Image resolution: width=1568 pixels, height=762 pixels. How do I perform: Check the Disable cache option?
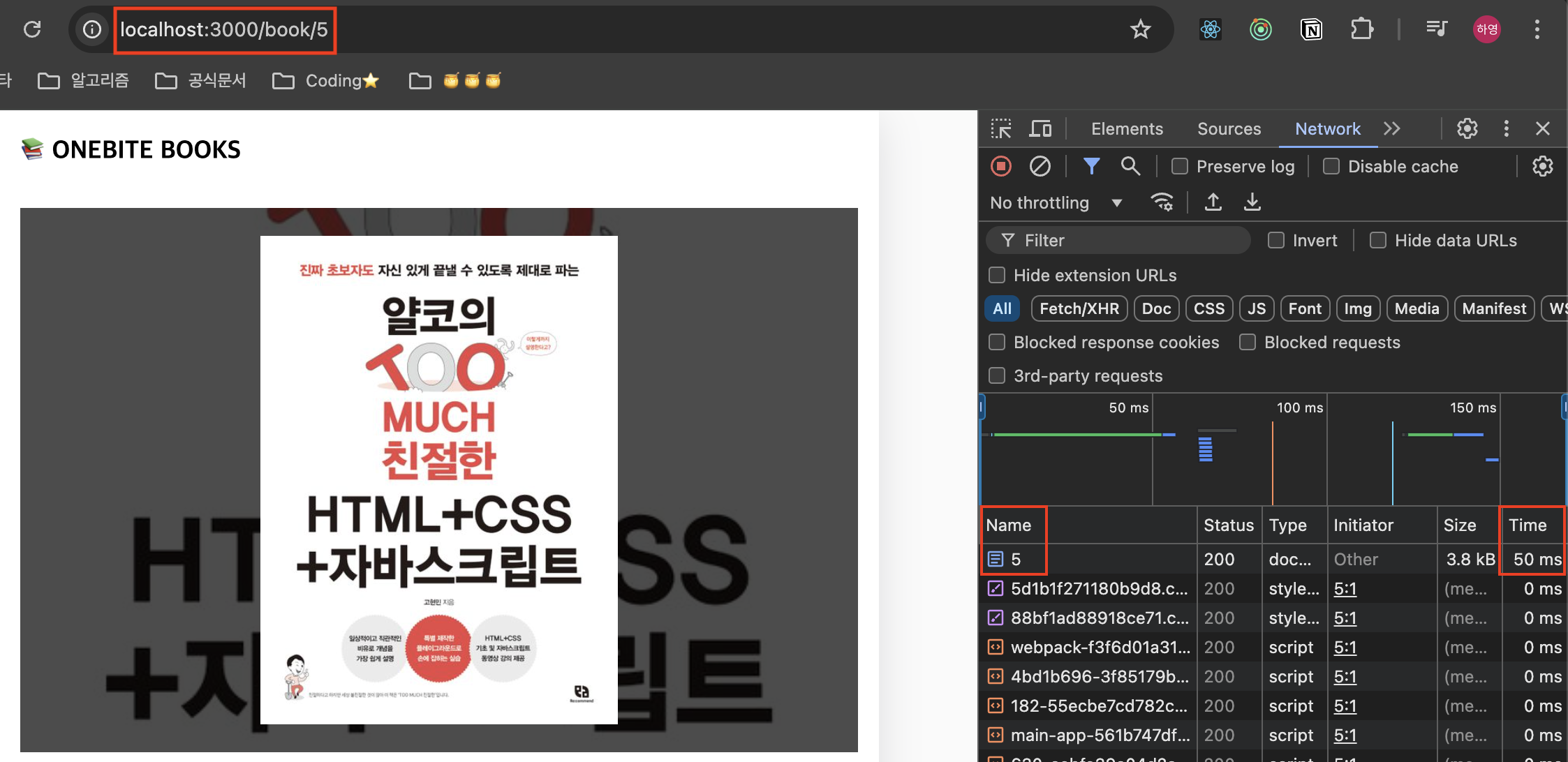click(x=1331, y=166)
